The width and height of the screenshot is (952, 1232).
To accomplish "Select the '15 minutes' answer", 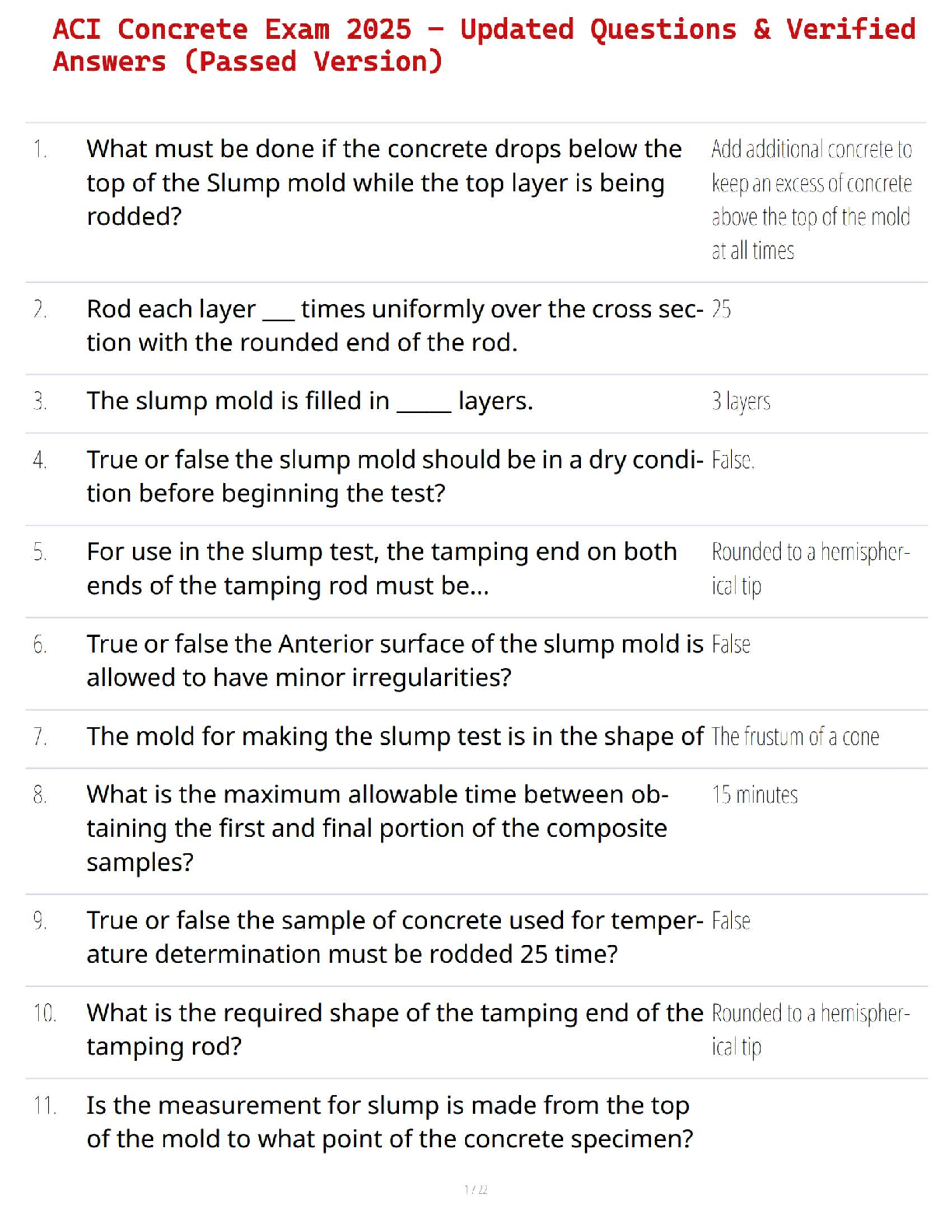I will 754,795.
